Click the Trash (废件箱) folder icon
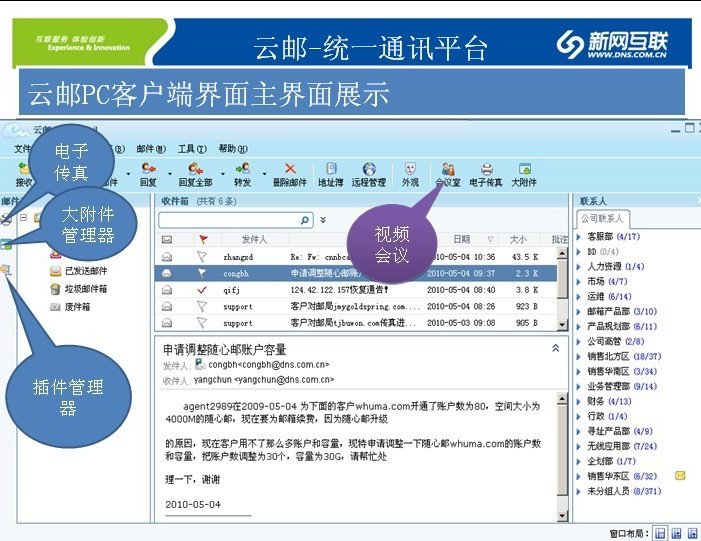This screenshot has height=541, width=701. pyautogui.click(x=55, y=307)
